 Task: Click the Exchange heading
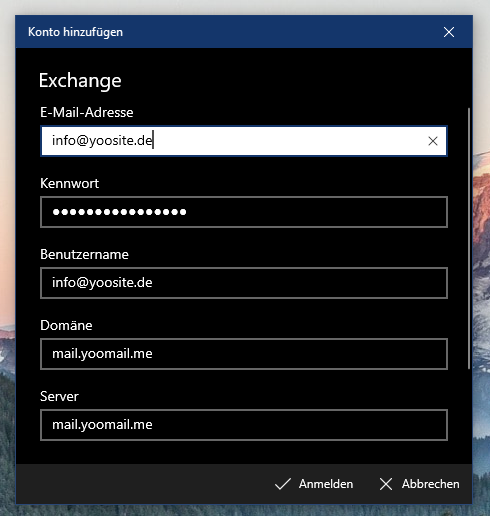(80, 81)
